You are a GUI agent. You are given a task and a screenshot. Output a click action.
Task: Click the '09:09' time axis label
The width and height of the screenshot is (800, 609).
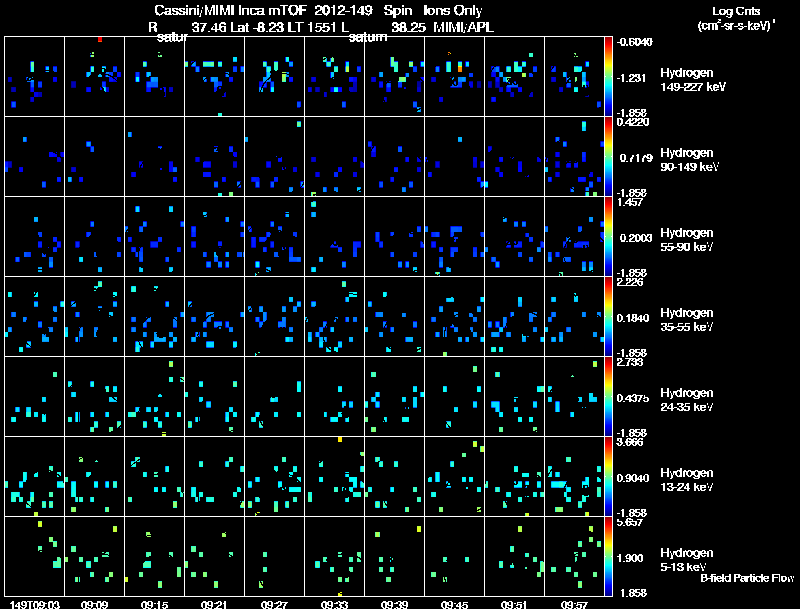(x=94, y=604)
